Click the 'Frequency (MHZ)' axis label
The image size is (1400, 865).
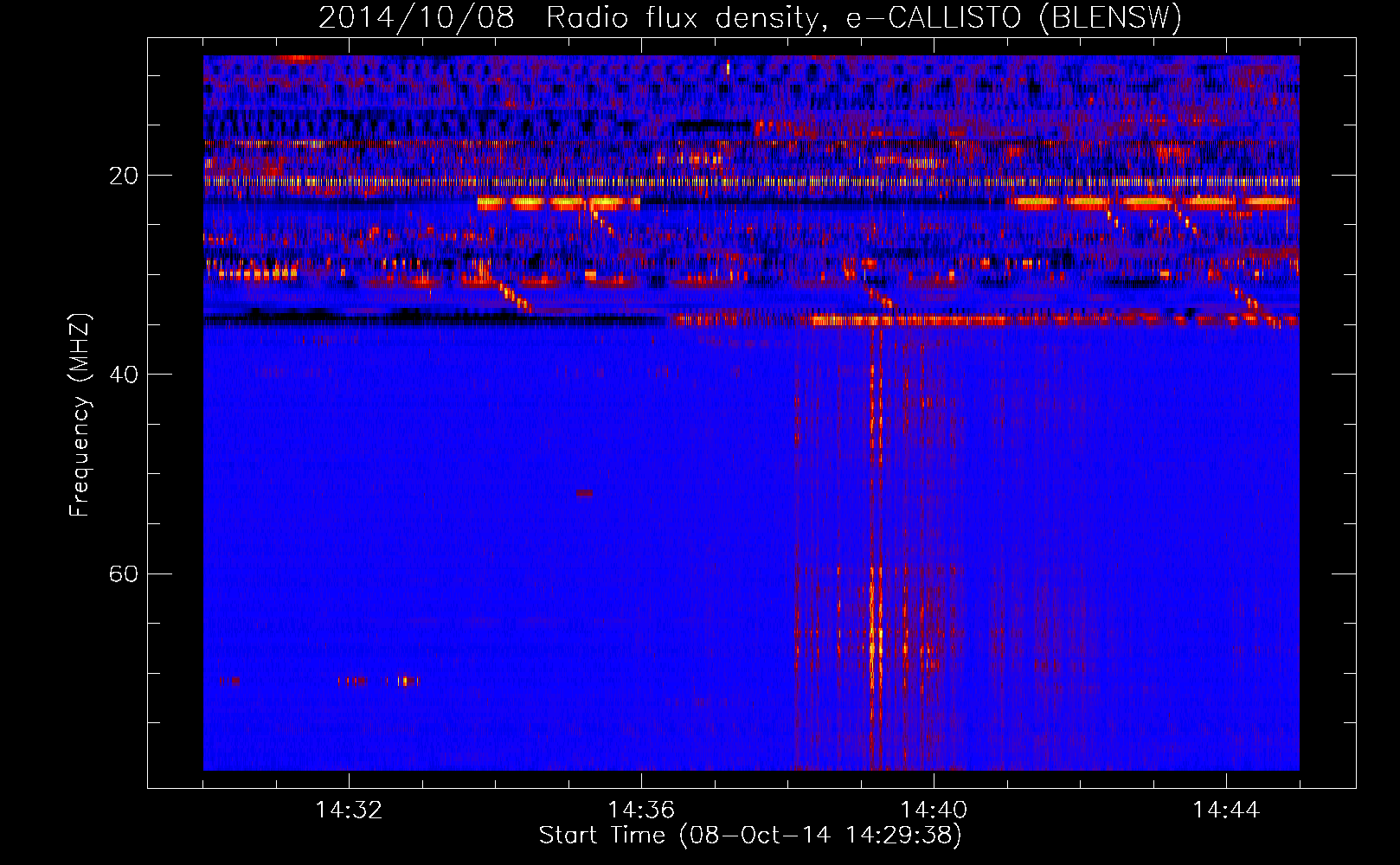(79, 414)
